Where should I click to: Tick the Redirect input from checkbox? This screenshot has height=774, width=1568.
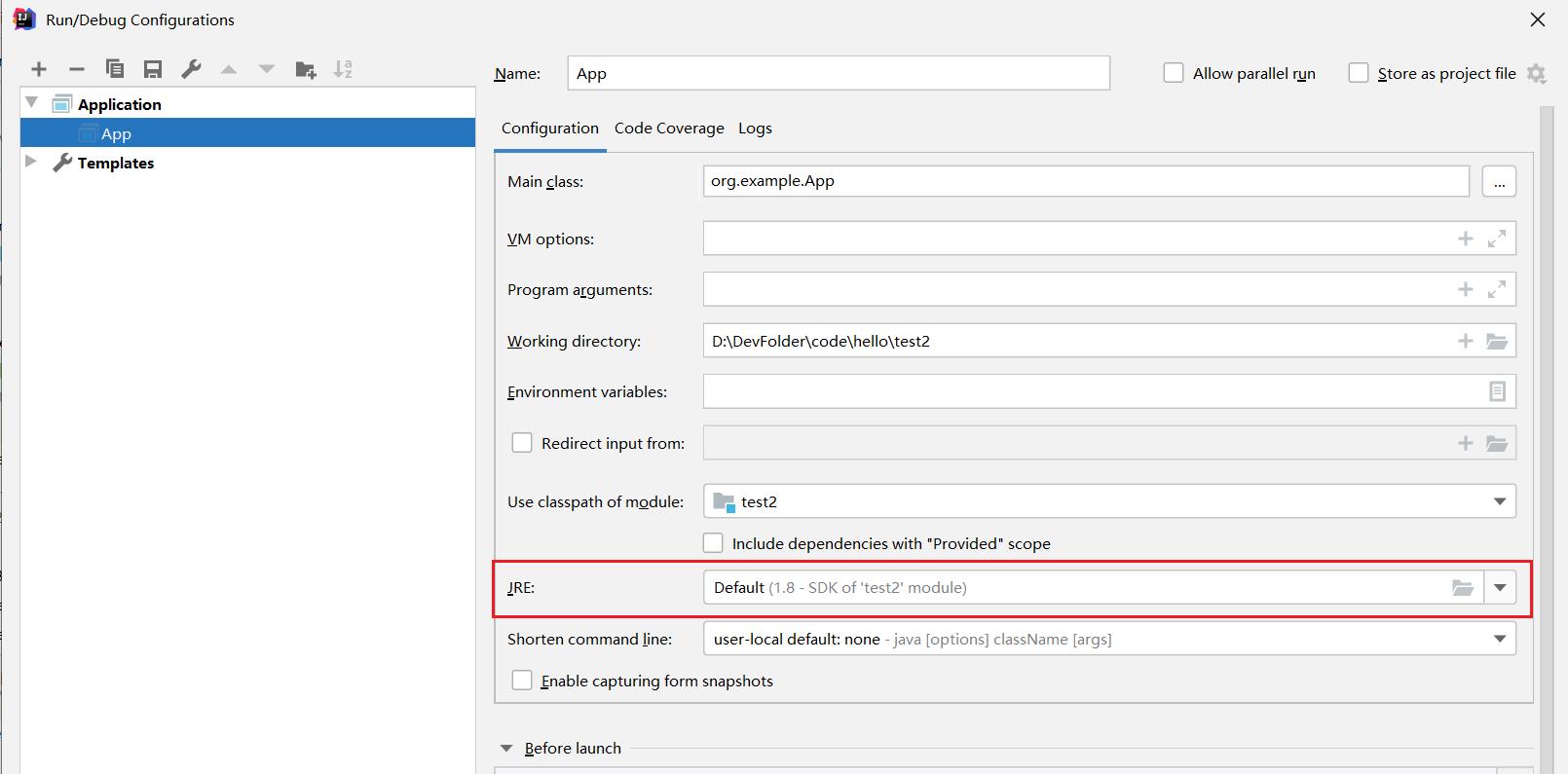522,443
